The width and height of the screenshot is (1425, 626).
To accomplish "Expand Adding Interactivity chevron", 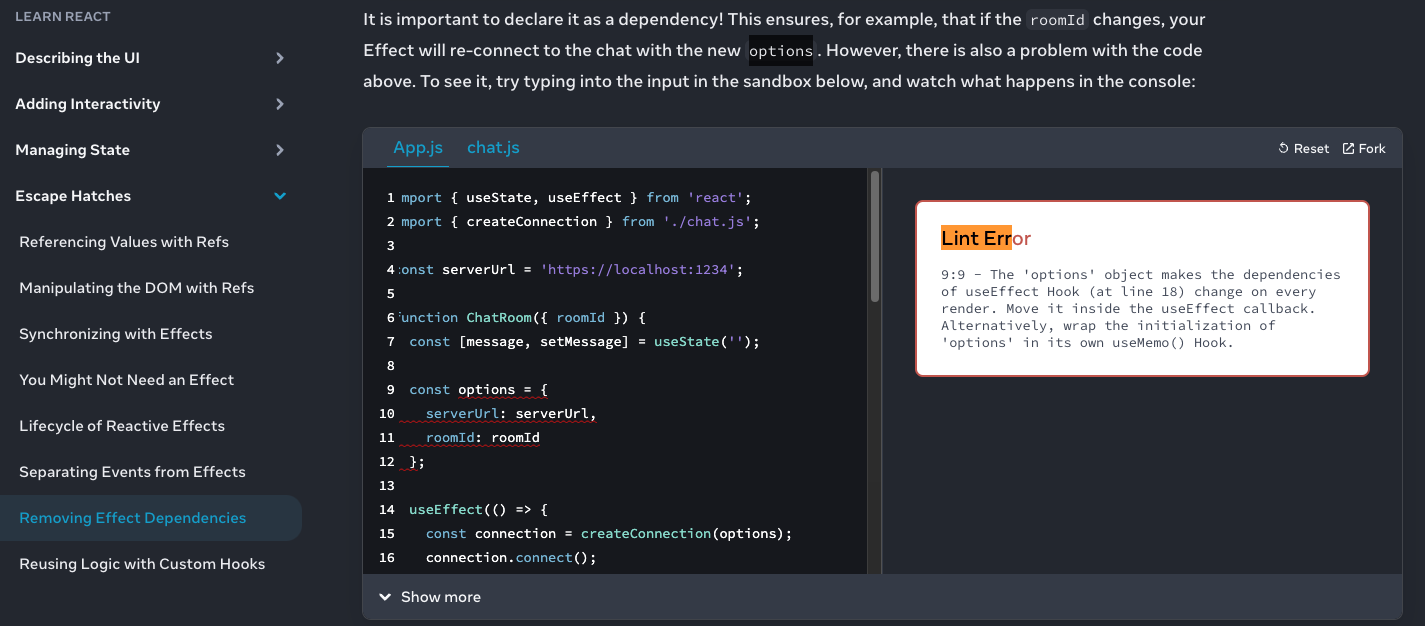I will pos(280,104).
